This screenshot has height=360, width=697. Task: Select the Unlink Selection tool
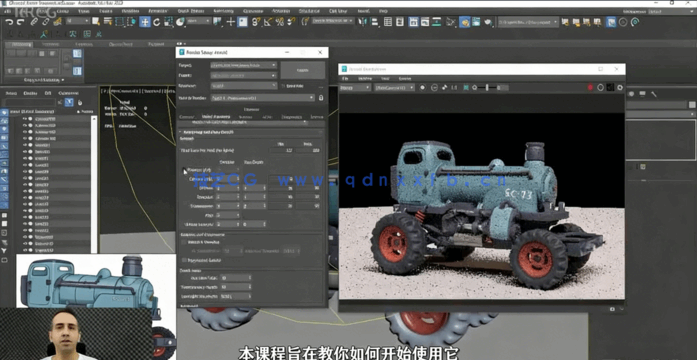pyautogui.click(x=45, y=22)
